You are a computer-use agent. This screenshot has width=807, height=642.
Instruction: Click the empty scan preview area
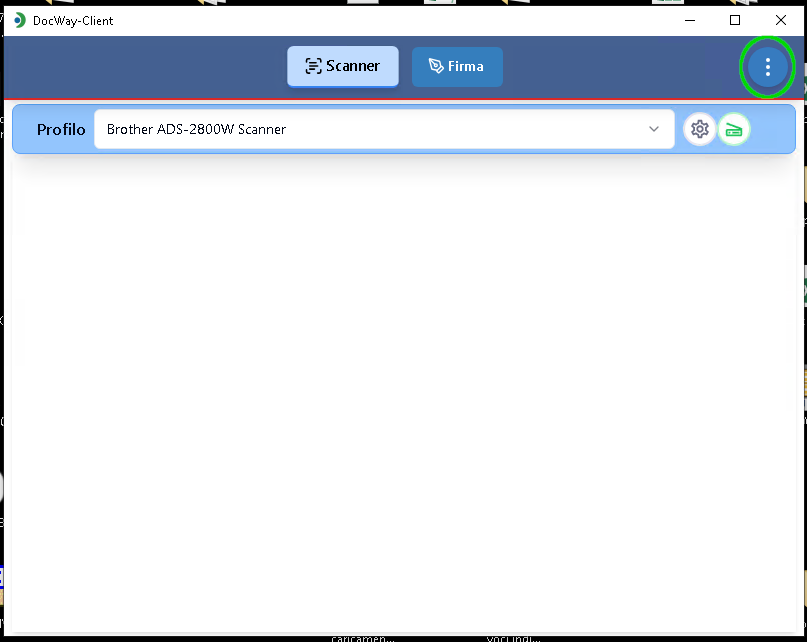click(x=403, y=390)
